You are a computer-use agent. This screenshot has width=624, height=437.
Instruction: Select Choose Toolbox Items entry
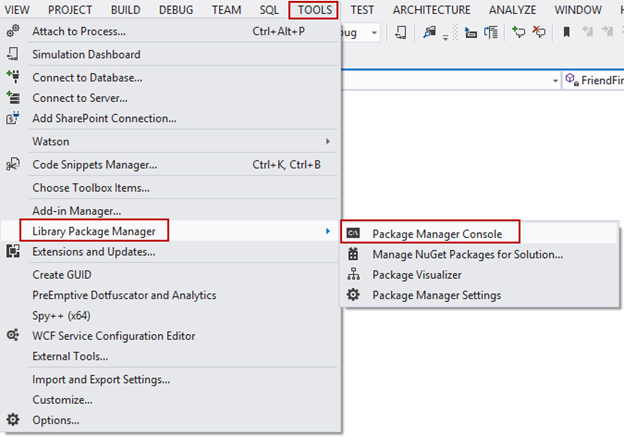[171, 187]
